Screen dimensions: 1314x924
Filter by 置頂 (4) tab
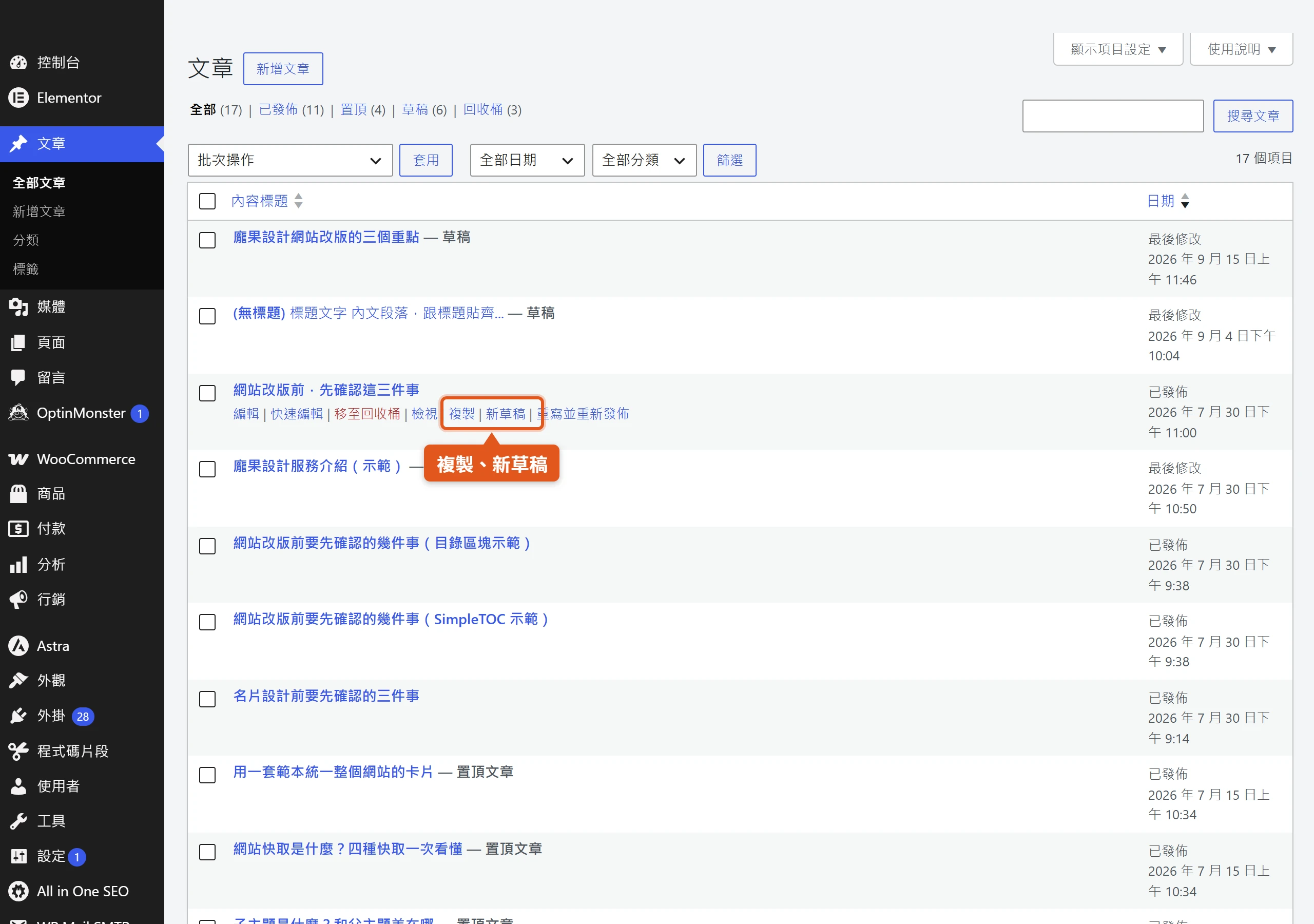(x=363, y=109)
